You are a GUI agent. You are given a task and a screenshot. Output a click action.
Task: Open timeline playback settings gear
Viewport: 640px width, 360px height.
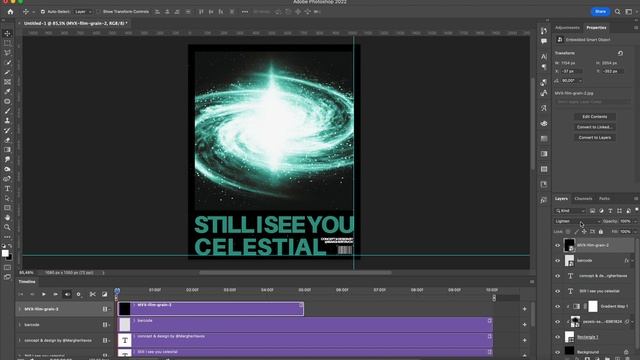(x=78, y=294)
